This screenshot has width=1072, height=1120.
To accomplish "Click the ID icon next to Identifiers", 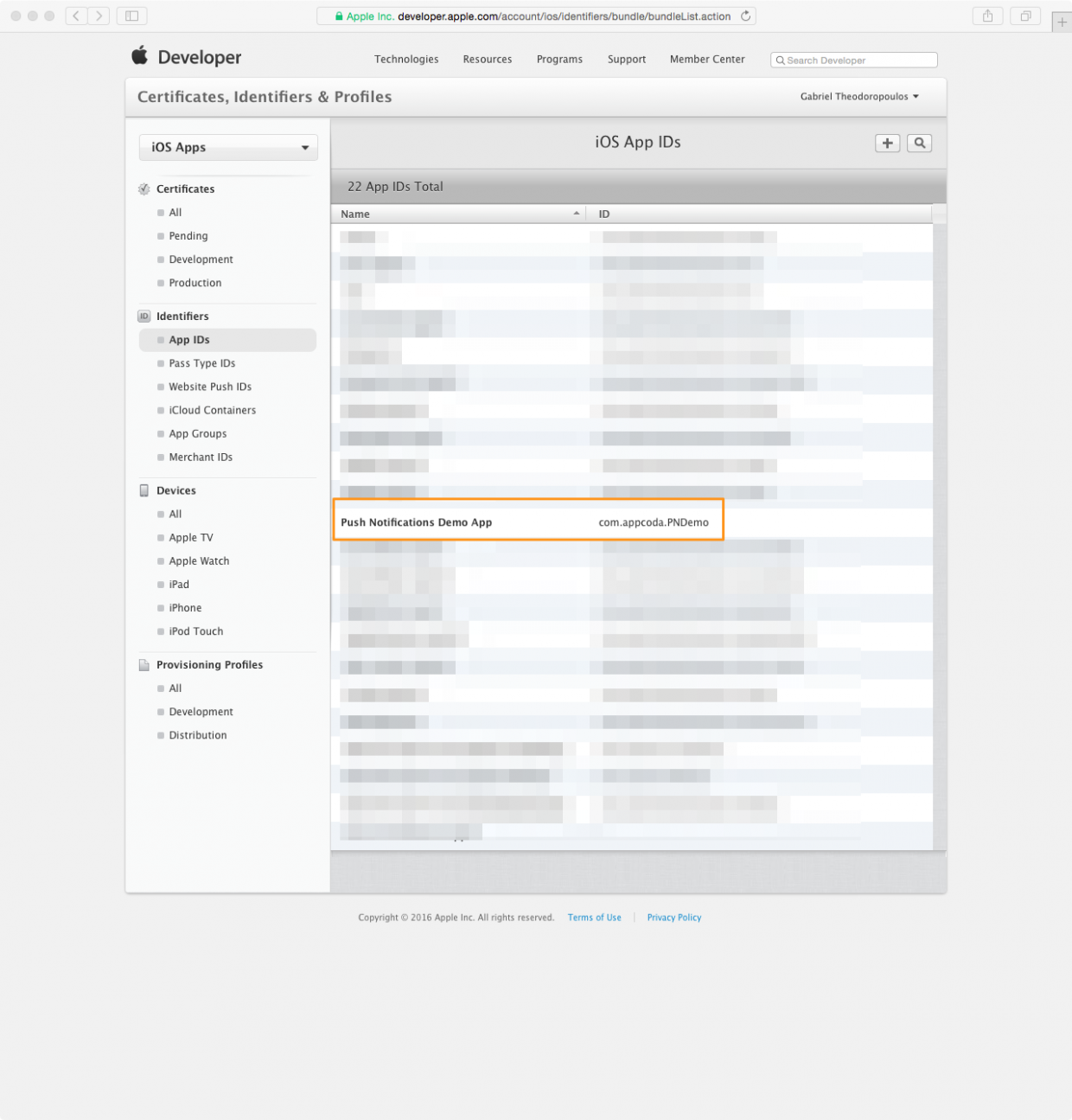I will click(x=144, y=317).
